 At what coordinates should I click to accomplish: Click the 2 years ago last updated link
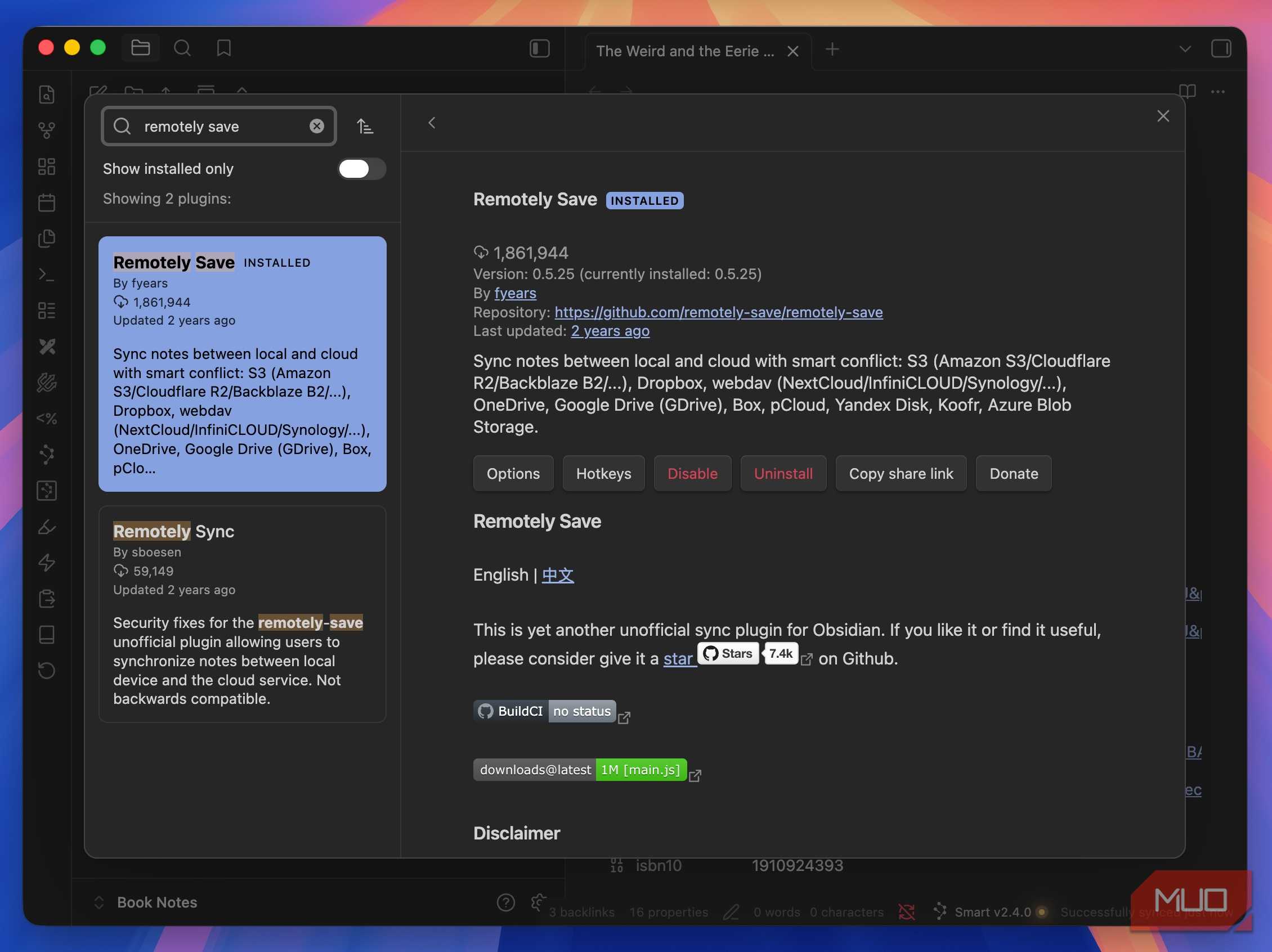point(610,331)
